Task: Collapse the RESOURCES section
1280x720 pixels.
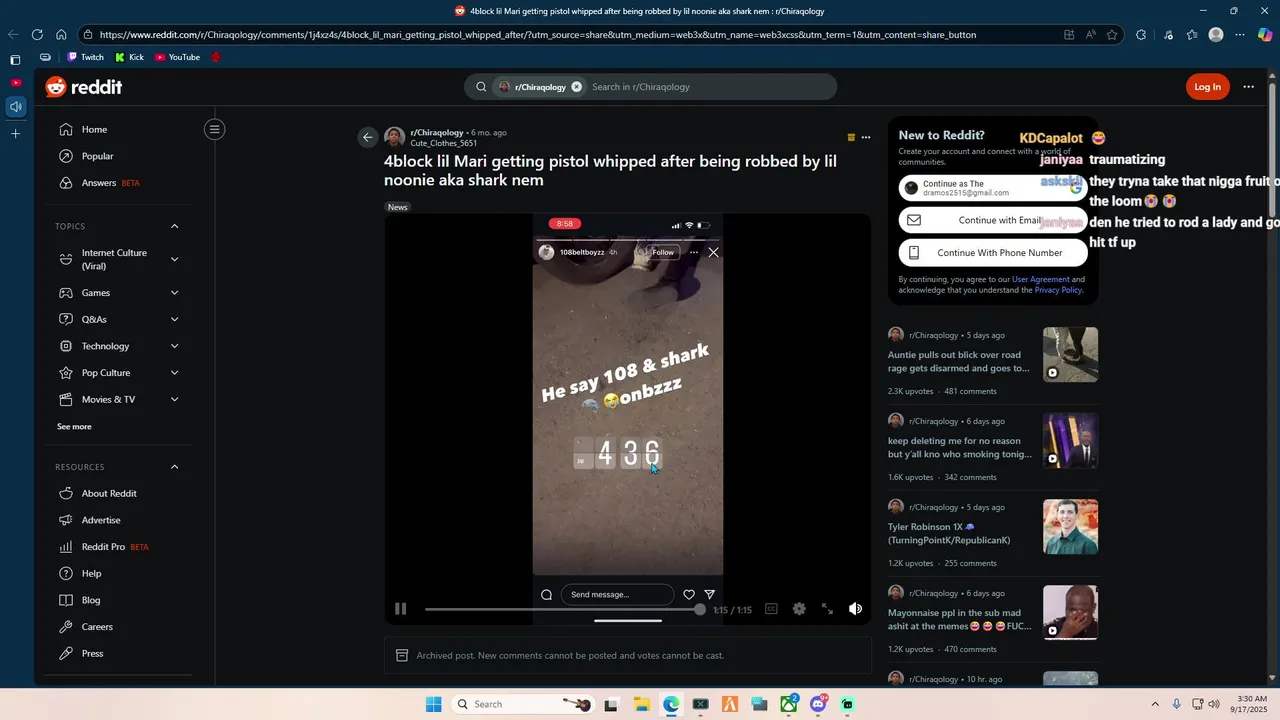Action: (175, 467)
